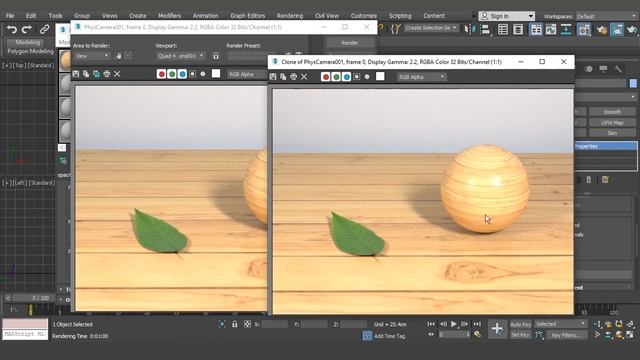This screenshot has height=360, width=640.
Task: Open the Scene Explorer toggle icon
Action: click(503, 29)
